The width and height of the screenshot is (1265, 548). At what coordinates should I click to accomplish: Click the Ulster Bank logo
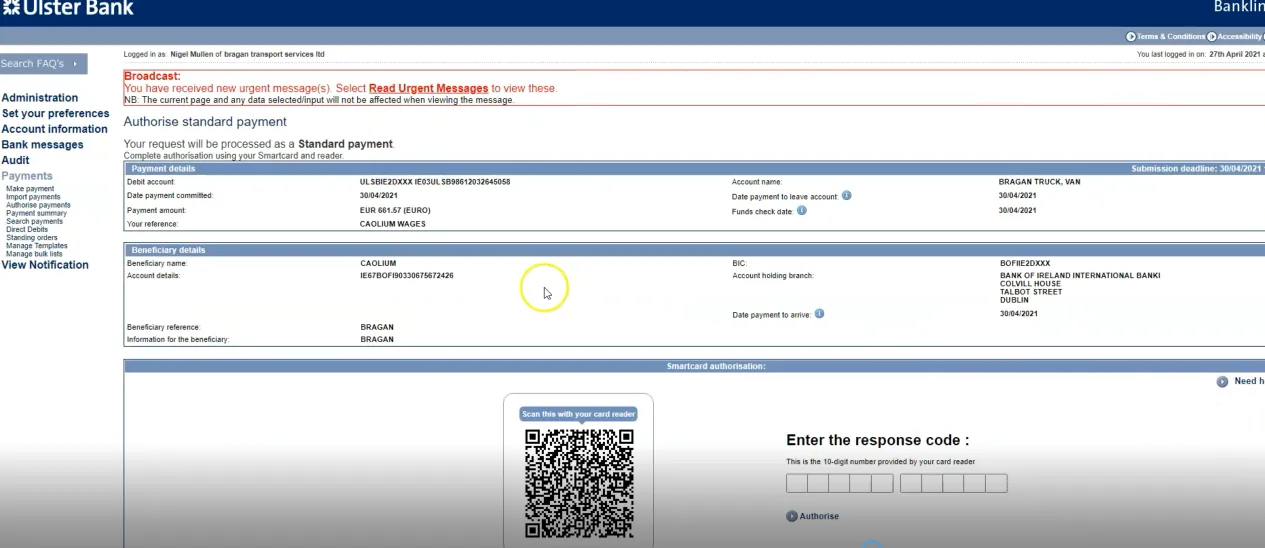pyautogui.click(x=68, y=8)
